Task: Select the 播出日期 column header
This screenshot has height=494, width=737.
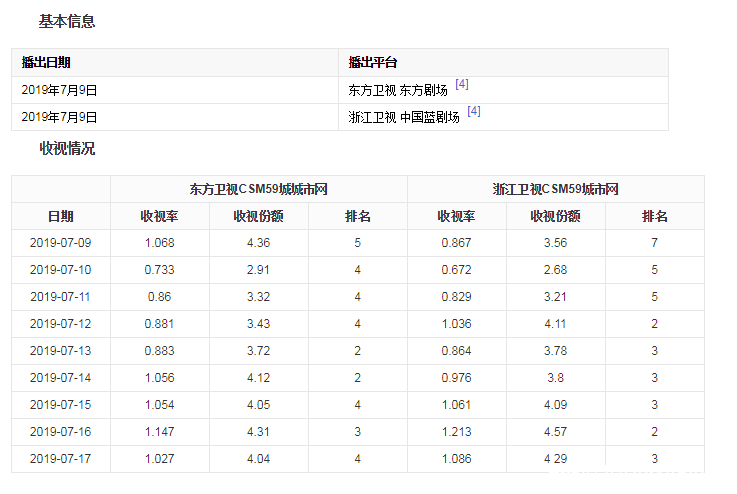Action: pyautogui.click(x=46, y=63)
